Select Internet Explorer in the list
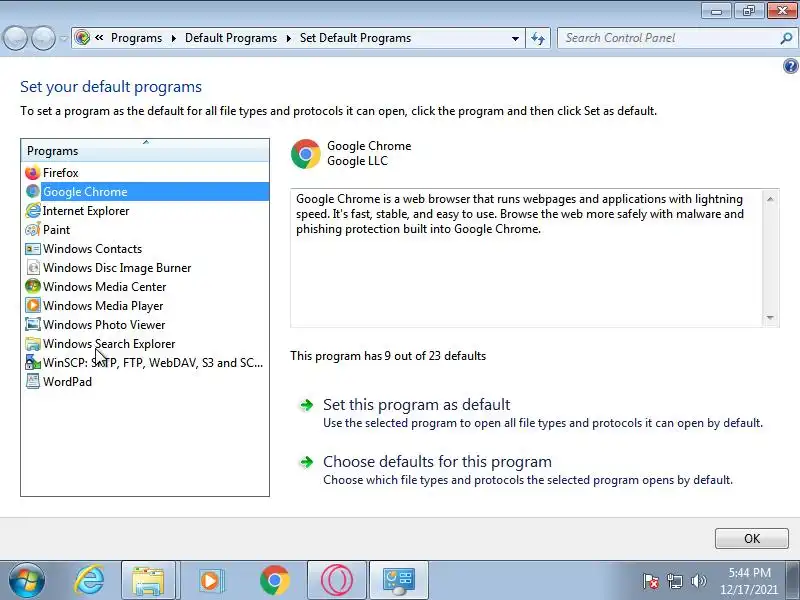 pyautogui.click(x=86, y=211)
